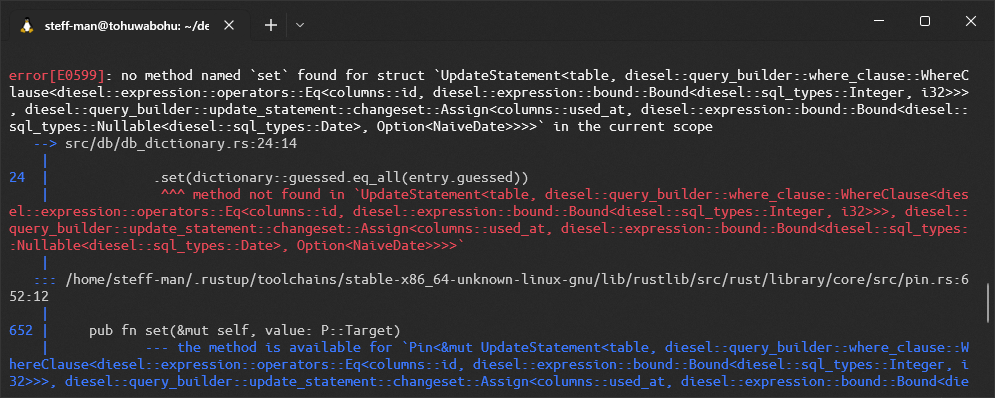Minimize the terminal window
Screen dimensions: 995x398
[x=880, y=21]
